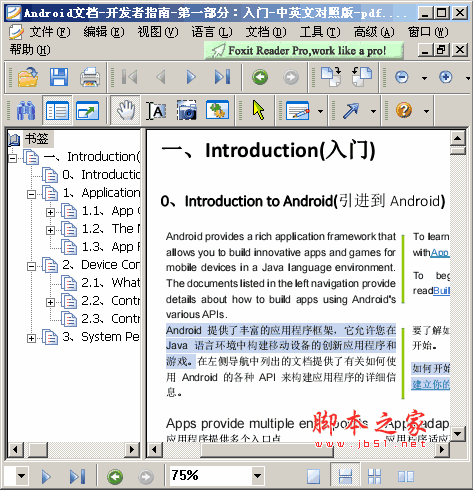Open the 帮助(H) menu

(x=30, y=50)
